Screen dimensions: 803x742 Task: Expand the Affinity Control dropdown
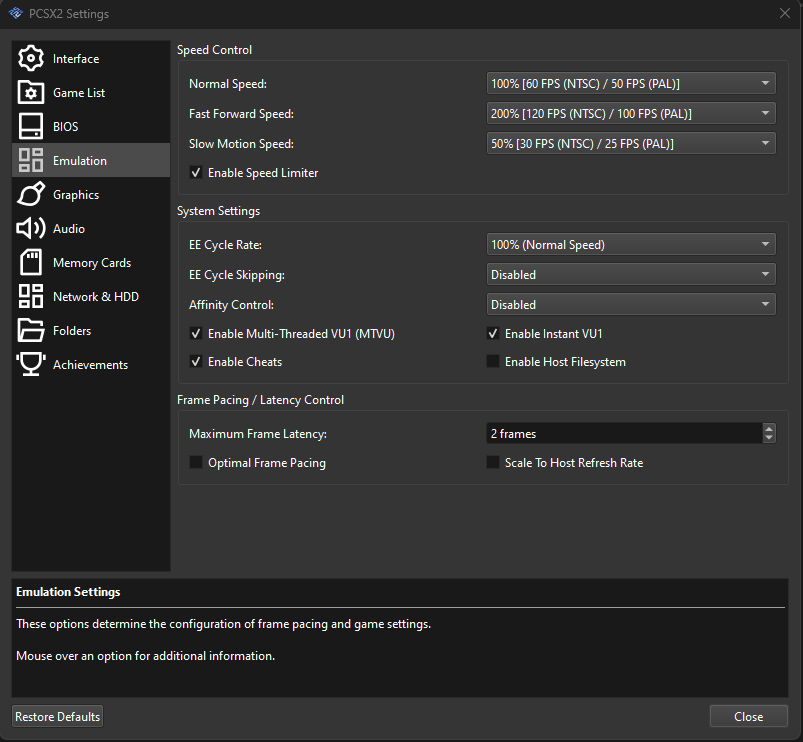click(631, 304)
